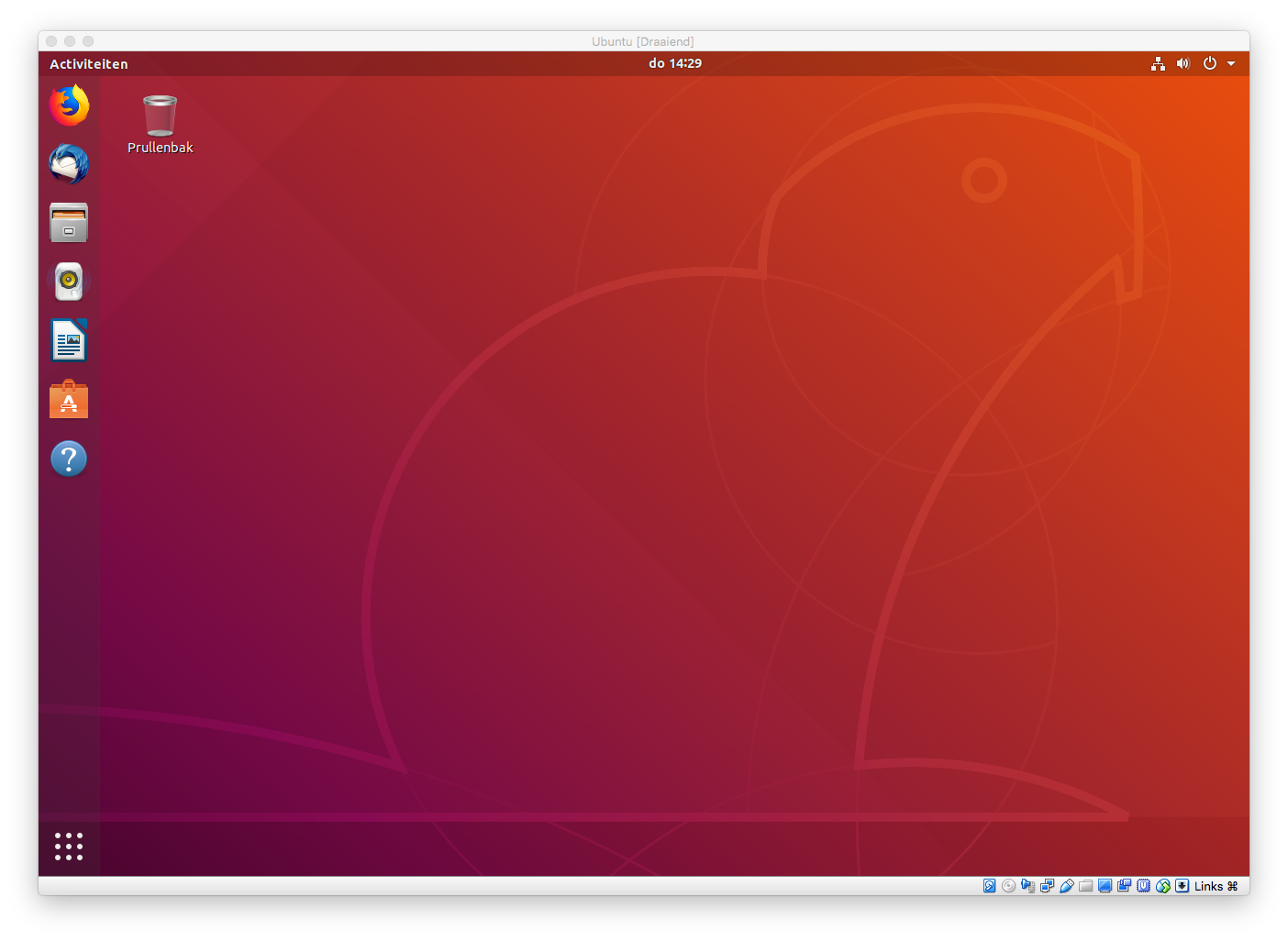Click the power icon in top bar
This screenshot has width=1288, height=941.
coord(1210,63)
